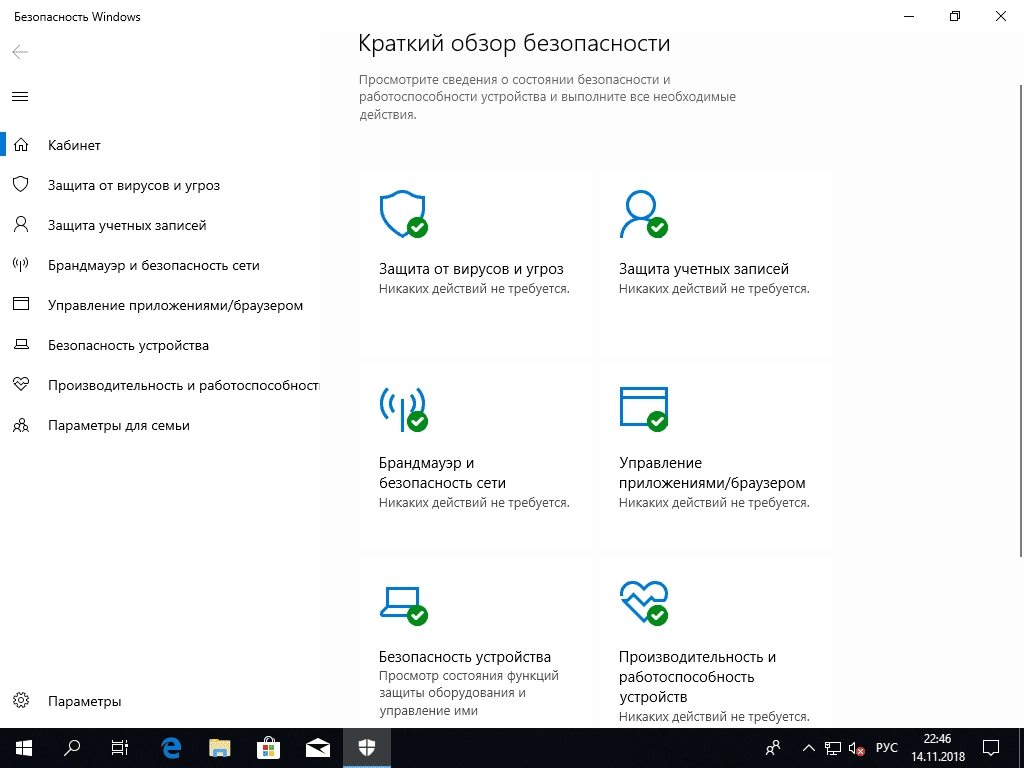Toggle the hamburger navigation menu
The image size is (1024, 768).
point(20,97)
